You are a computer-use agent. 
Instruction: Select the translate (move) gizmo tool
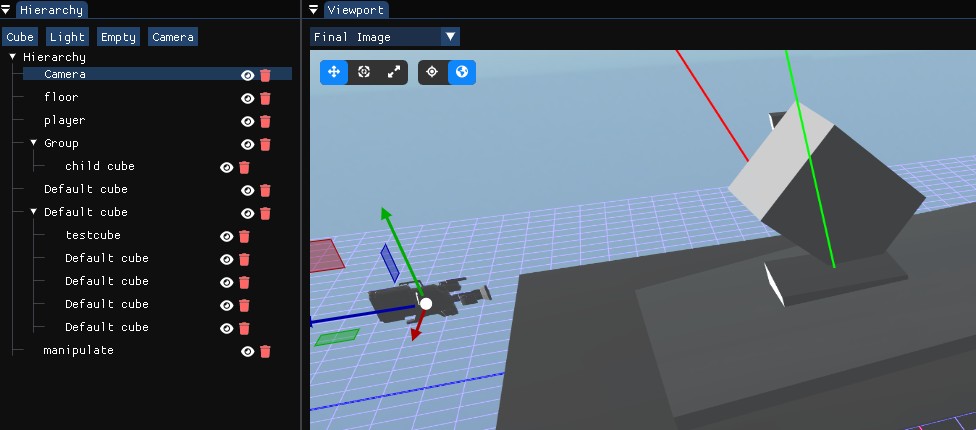coord(334,72)
